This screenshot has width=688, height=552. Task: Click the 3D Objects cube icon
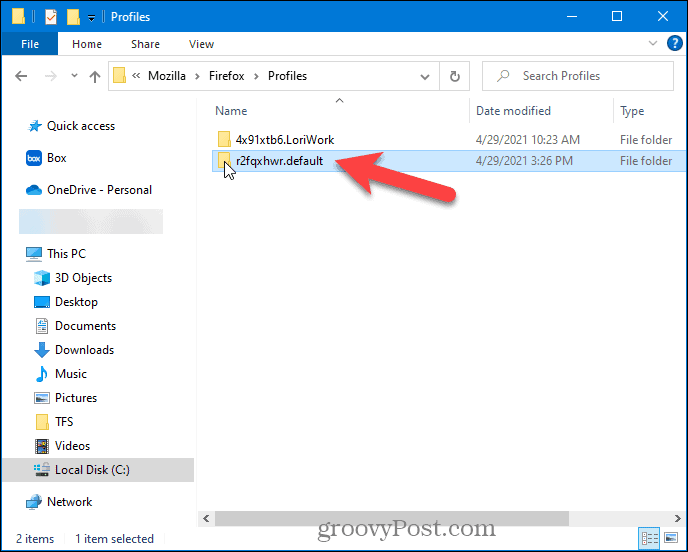(x=42, y=278)
